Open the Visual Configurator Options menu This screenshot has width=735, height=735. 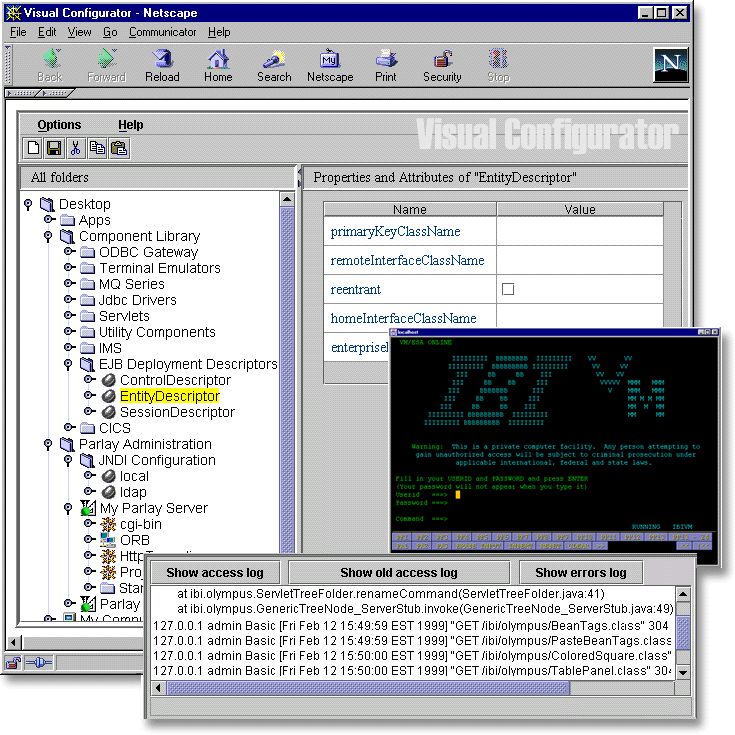[59, 125]
